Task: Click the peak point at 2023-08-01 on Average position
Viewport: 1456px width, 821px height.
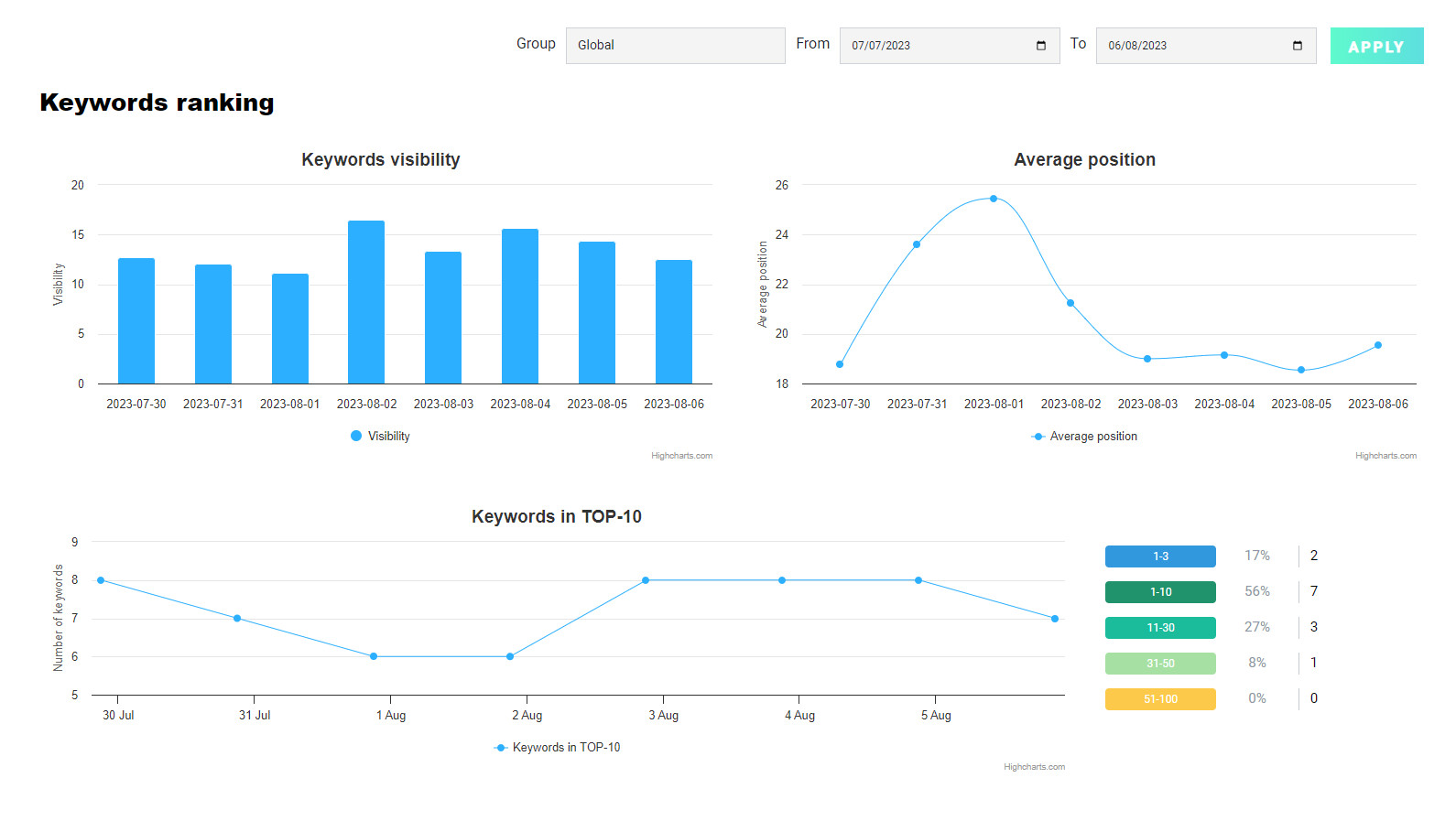Action: click(994, 199)
